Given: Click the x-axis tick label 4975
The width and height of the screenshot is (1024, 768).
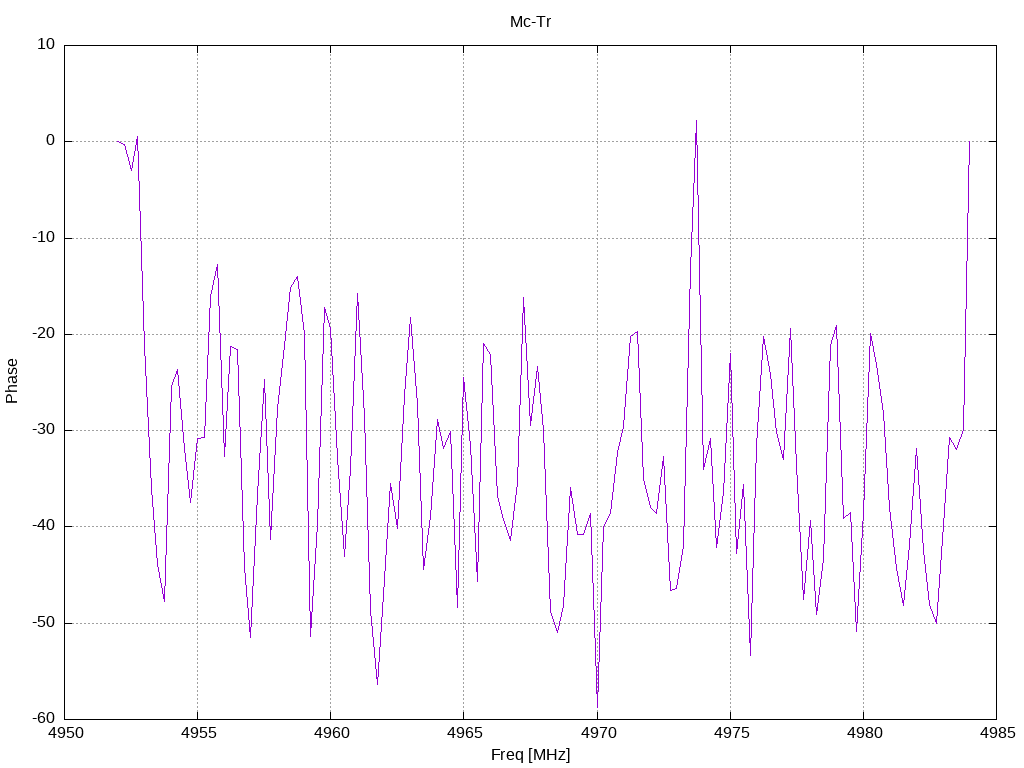Looking at the screenshot, I should 731,733.
